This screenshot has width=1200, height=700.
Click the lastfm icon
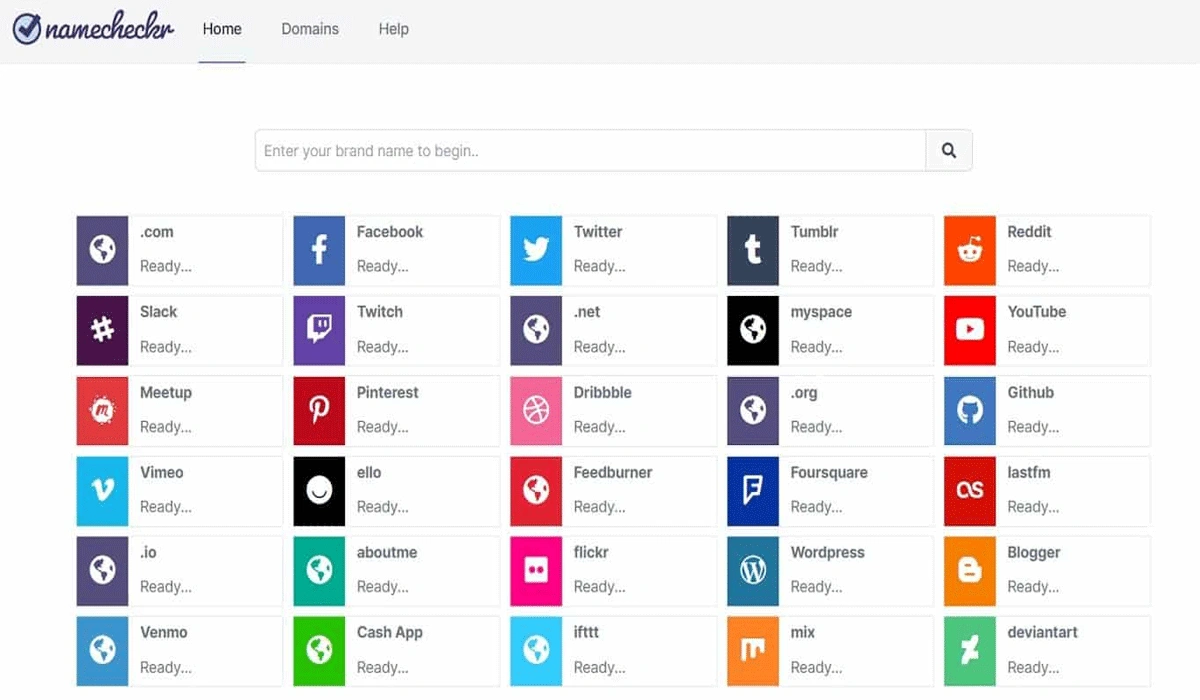pyautogui.click(x=968, y=490)
